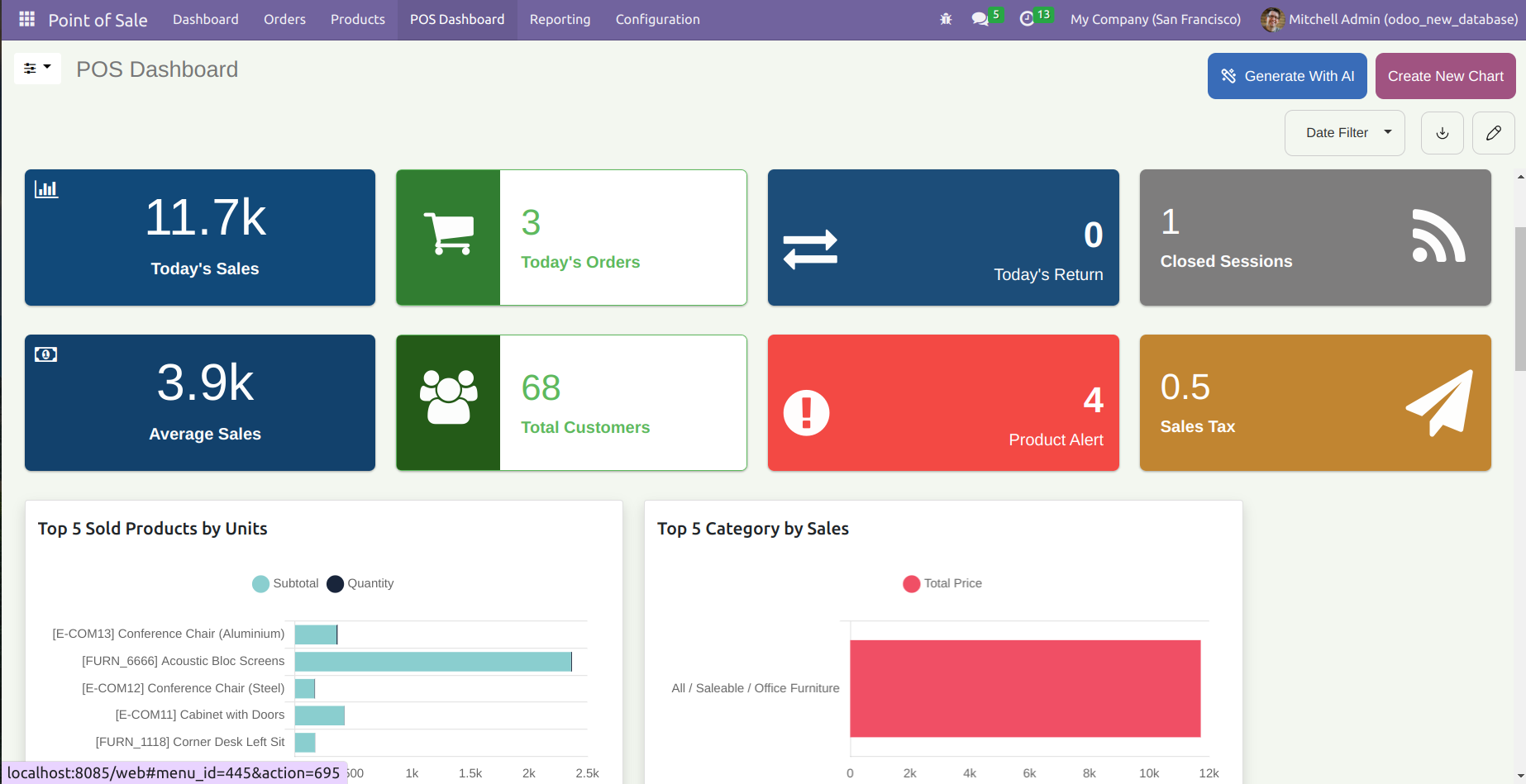This screenshot has width=1526, height=784.
Task: Click the Create New Chart button
Action: point(1445,76)
